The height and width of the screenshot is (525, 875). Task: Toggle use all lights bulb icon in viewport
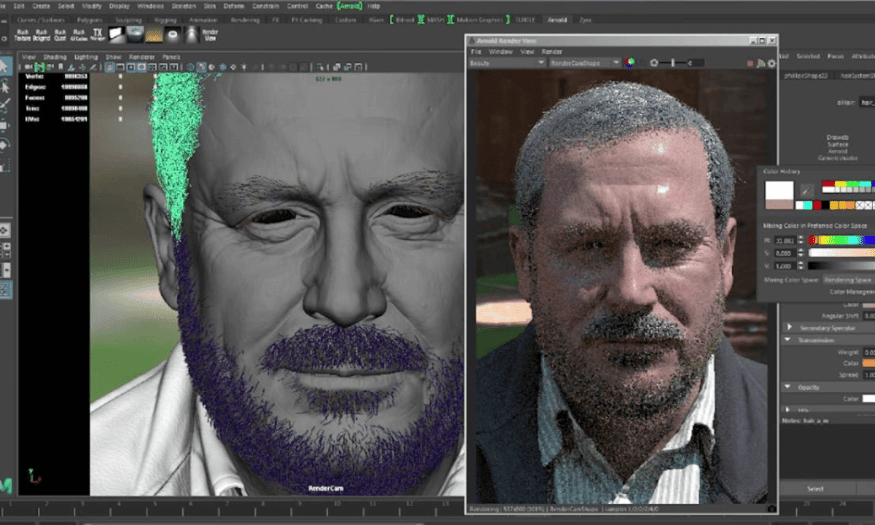click(x=244, y=67)
